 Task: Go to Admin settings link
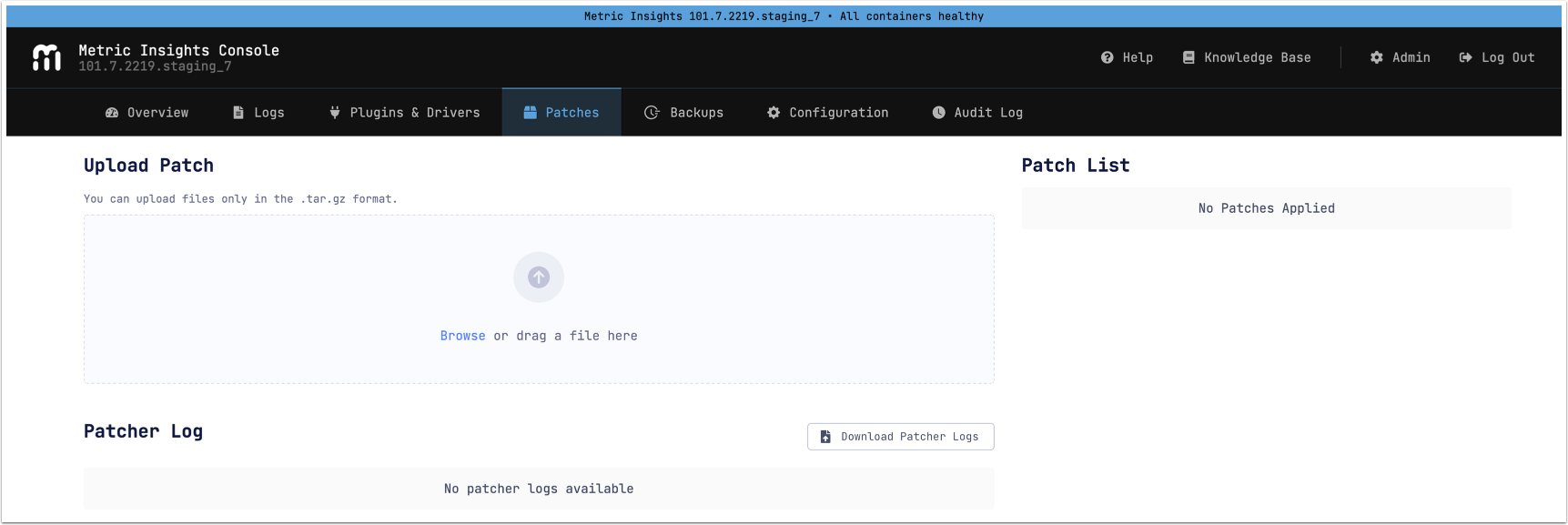click(x=1400, y=57)
